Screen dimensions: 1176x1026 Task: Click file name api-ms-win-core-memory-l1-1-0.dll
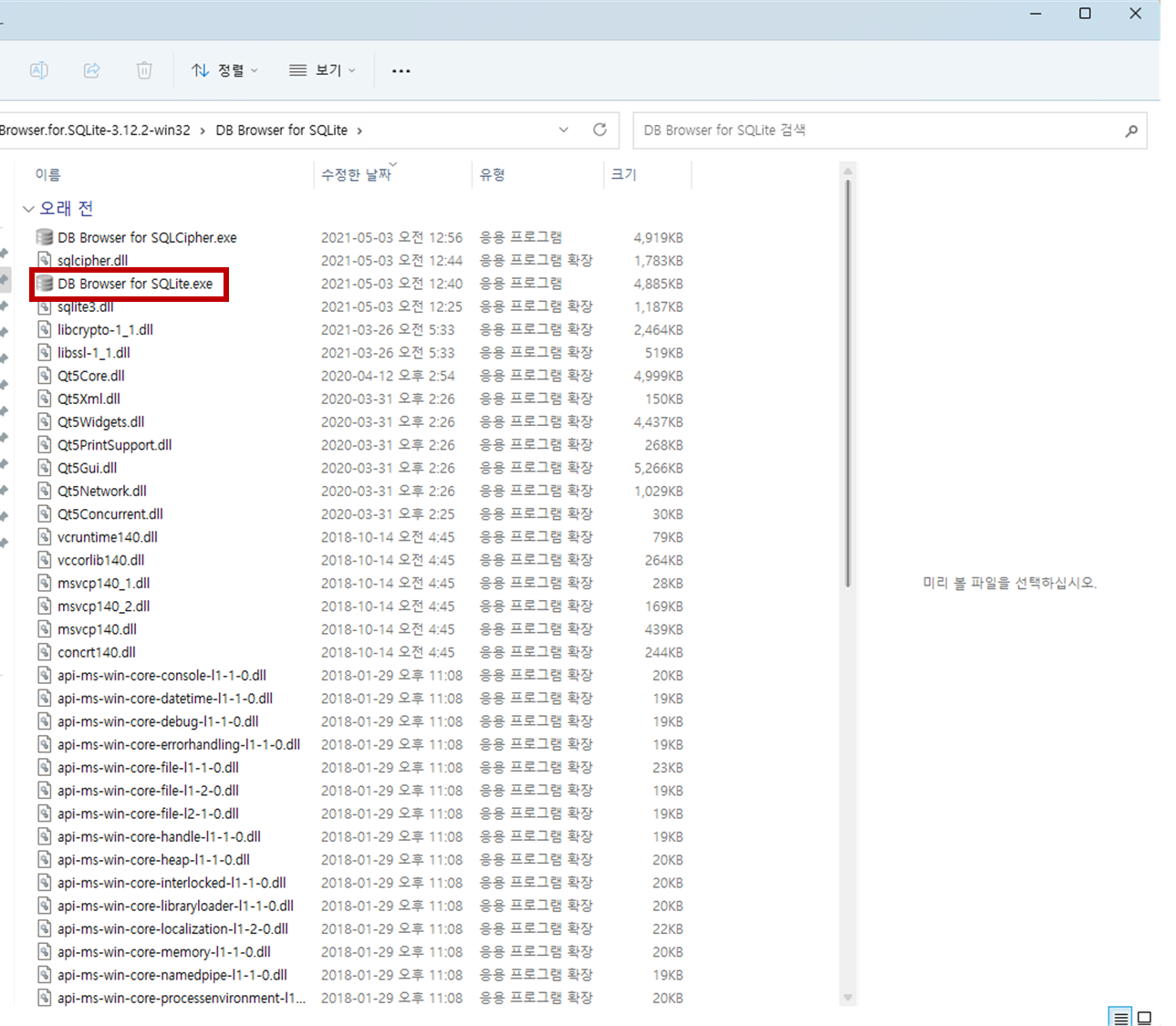164,952
